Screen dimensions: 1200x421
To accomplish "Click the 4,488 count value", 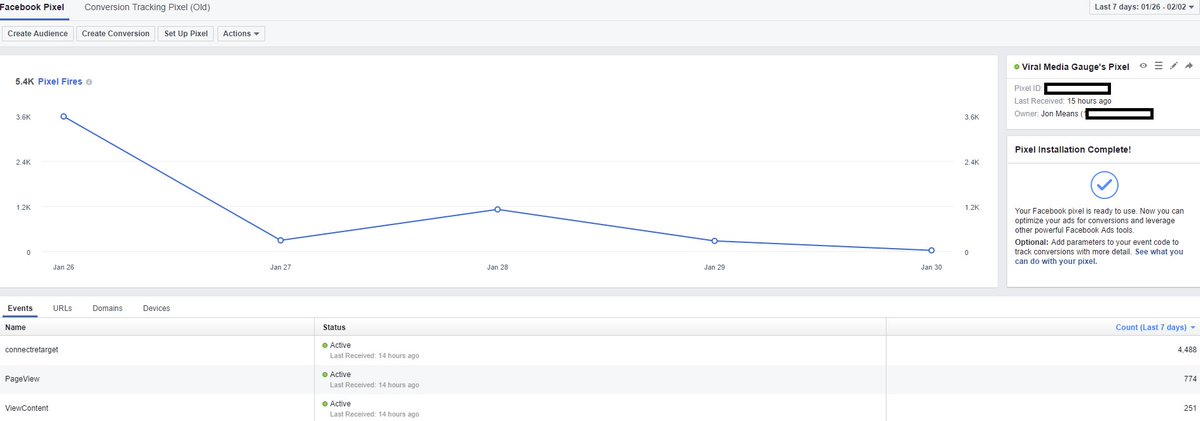I will tap(1187, 350).
